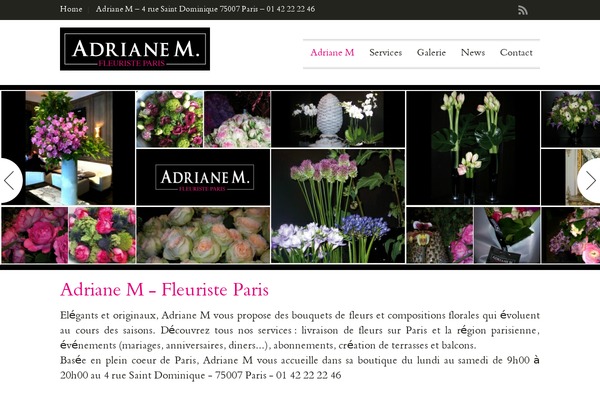
Task: Open the Galerie menu item
Action: pos(431,52)
